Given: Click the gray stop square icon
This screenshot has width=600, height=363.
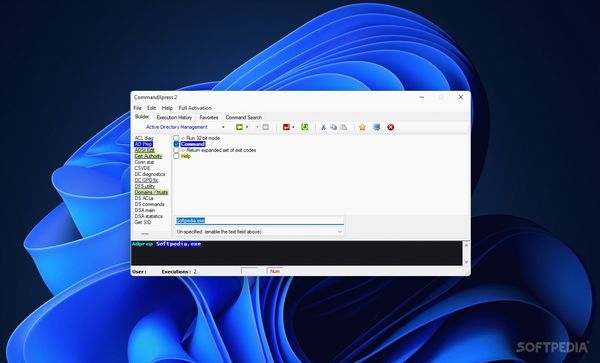Looking at the screenshot, I should click(266, 127).
